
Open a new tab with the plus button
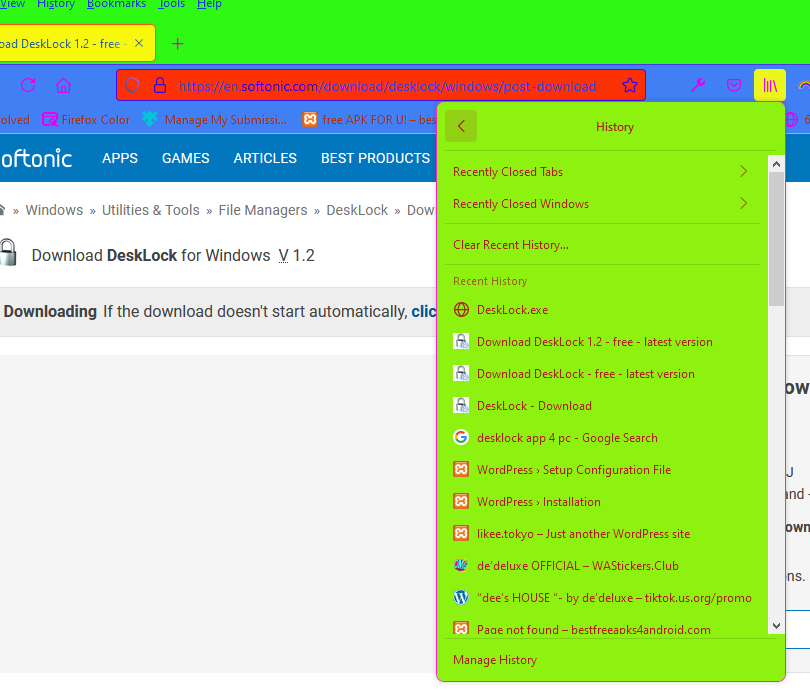[x=178, y=44]
